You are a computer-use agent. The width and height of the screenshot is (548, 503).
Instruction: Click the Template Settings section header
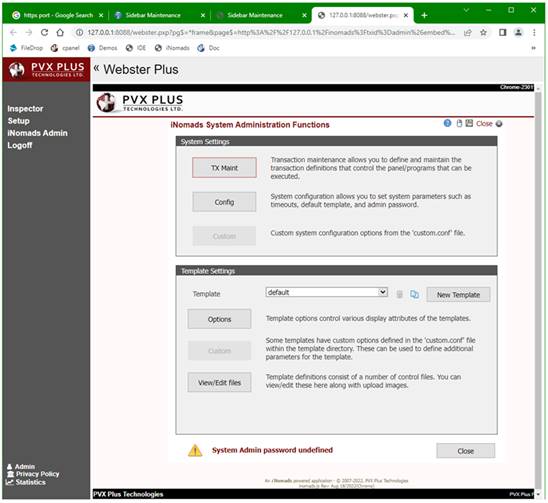[337, 271]
